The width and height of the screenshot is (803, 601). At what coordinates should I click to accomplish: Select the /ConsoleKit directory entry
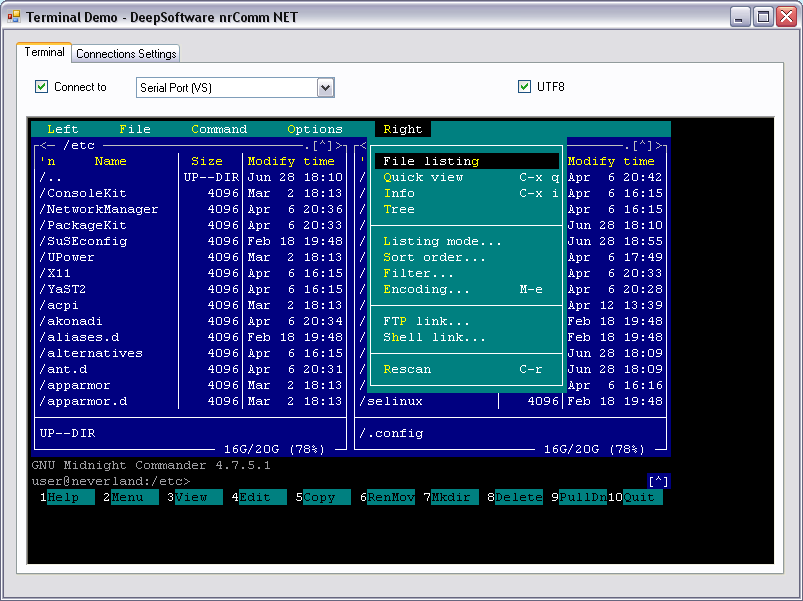pyautogui.click(x=85, y=193)
